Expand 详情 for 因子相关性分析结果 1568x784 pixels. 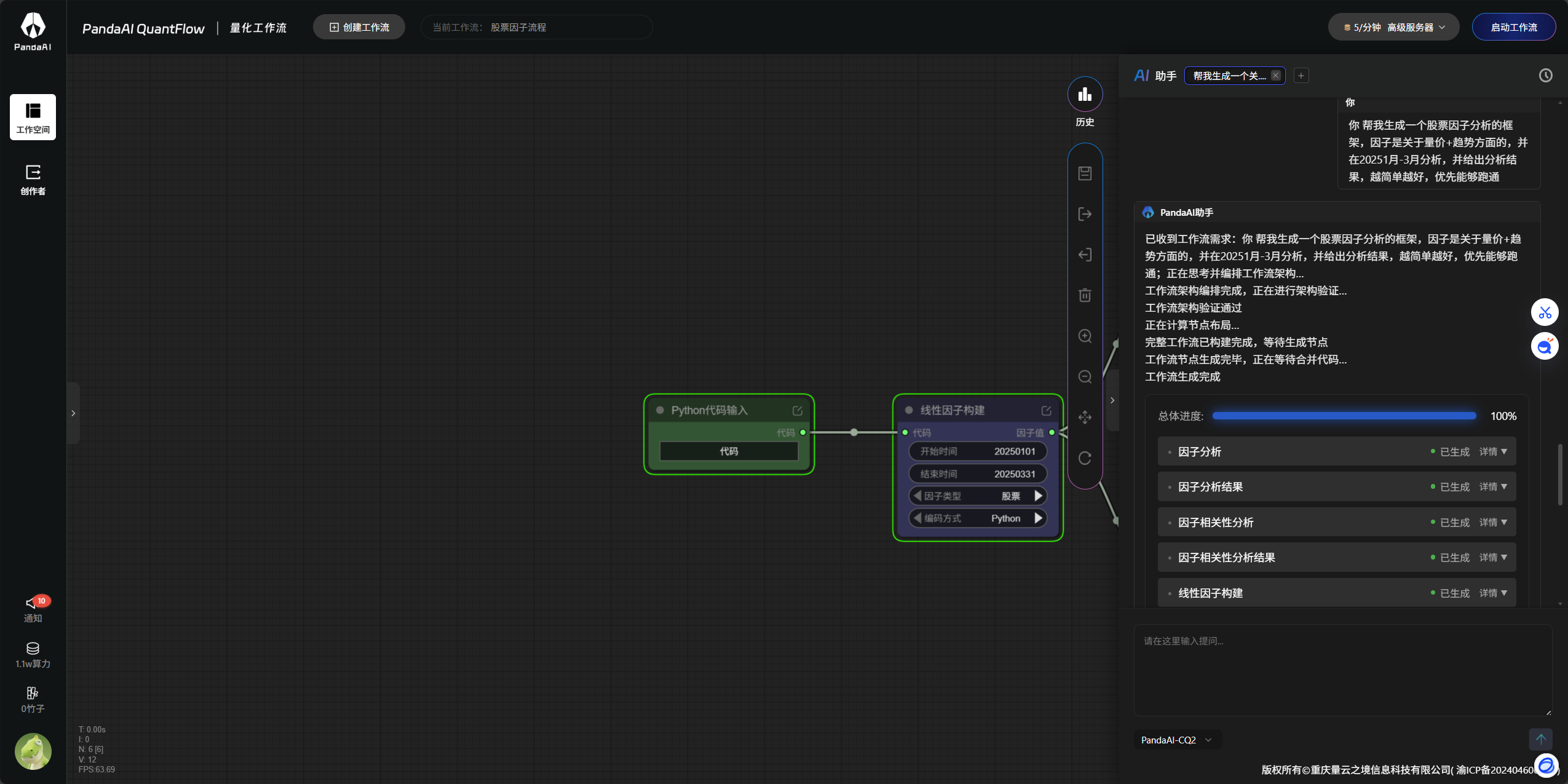[x=1493, y=557]
